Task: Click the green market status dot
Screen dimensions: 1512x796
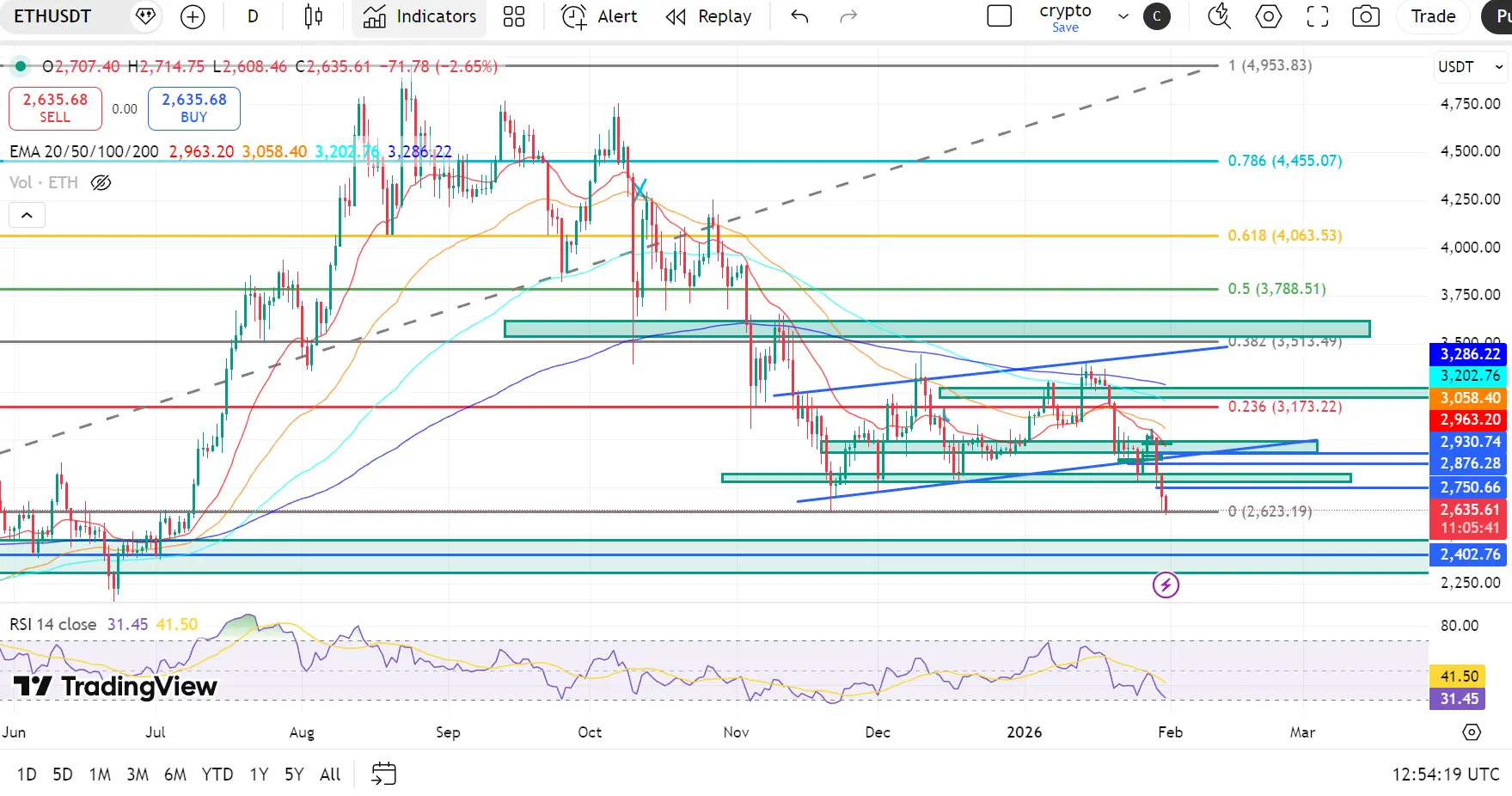Action: pyautogui.click(x=20, y=66)
